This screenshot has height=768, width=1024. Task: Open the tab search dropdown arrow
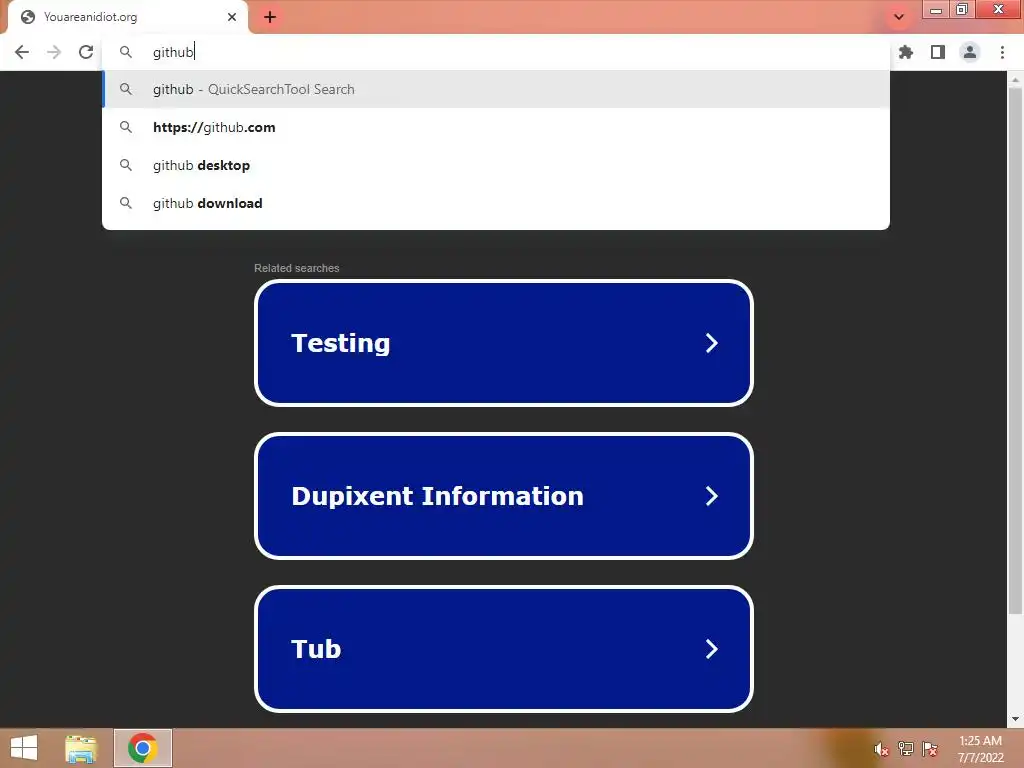click(x=899, y=17)
